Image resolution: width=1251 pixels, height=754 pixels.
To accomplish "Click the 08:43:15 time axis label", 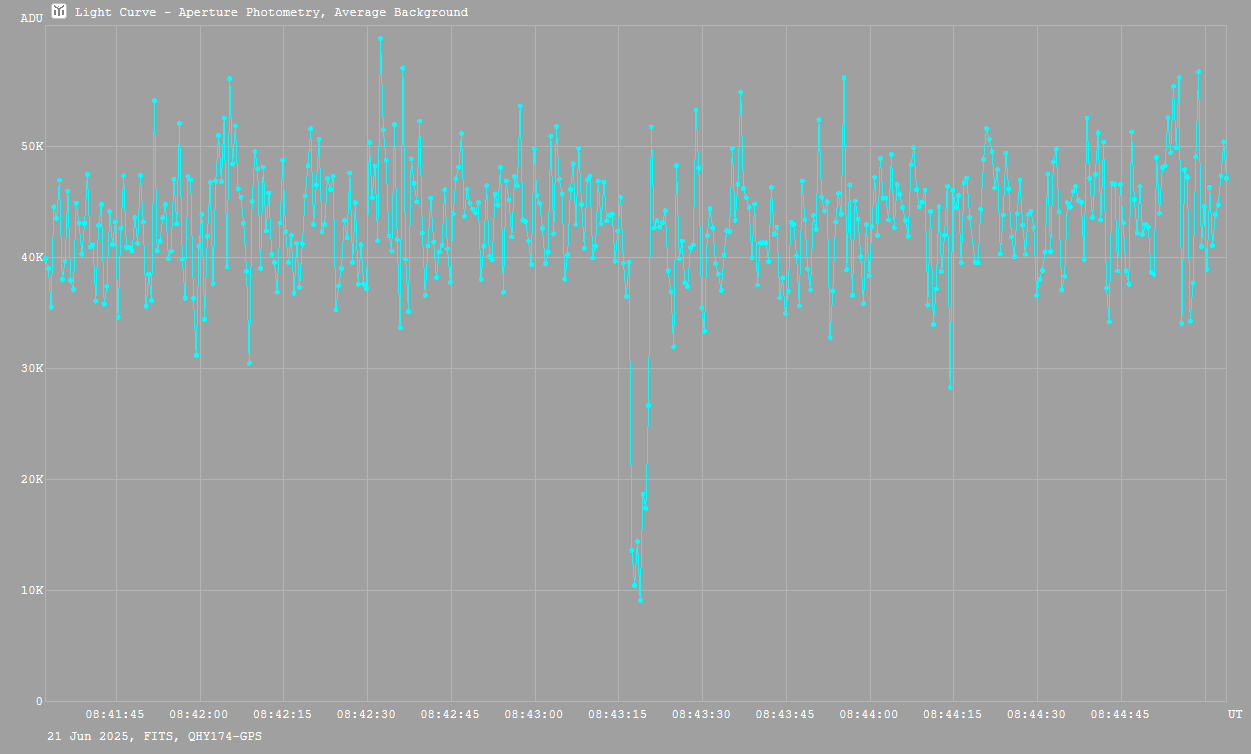I will [618, 715].
